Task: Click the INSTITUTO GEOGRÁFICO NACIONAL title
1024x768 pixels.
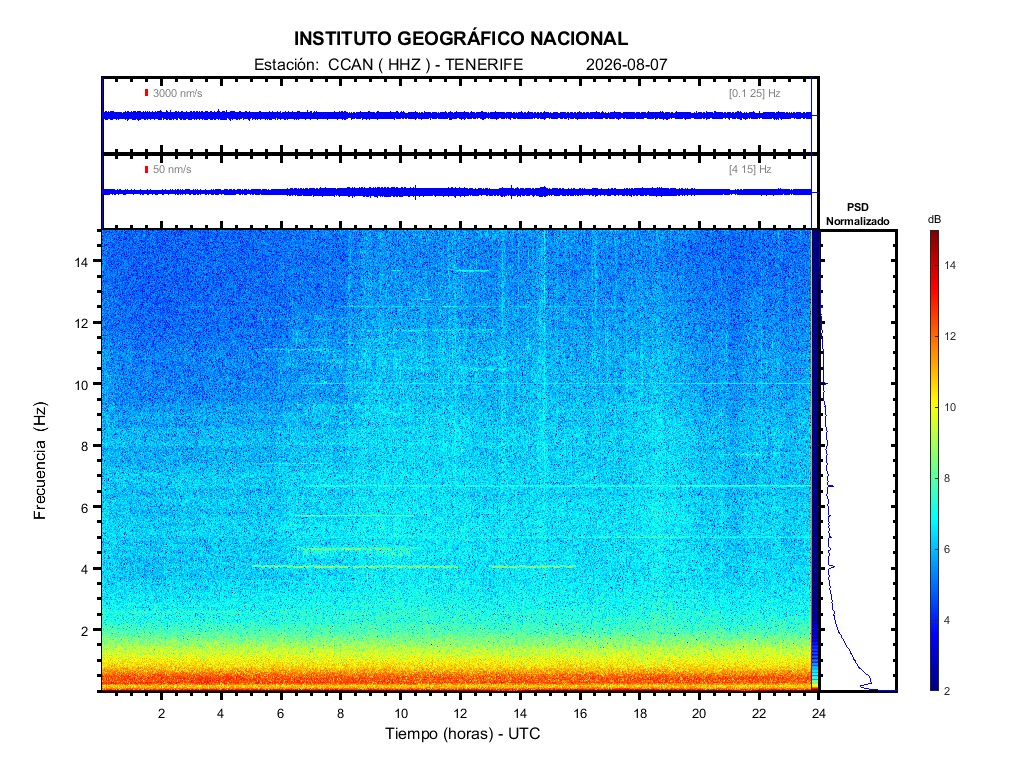Action: click(460, 39)
